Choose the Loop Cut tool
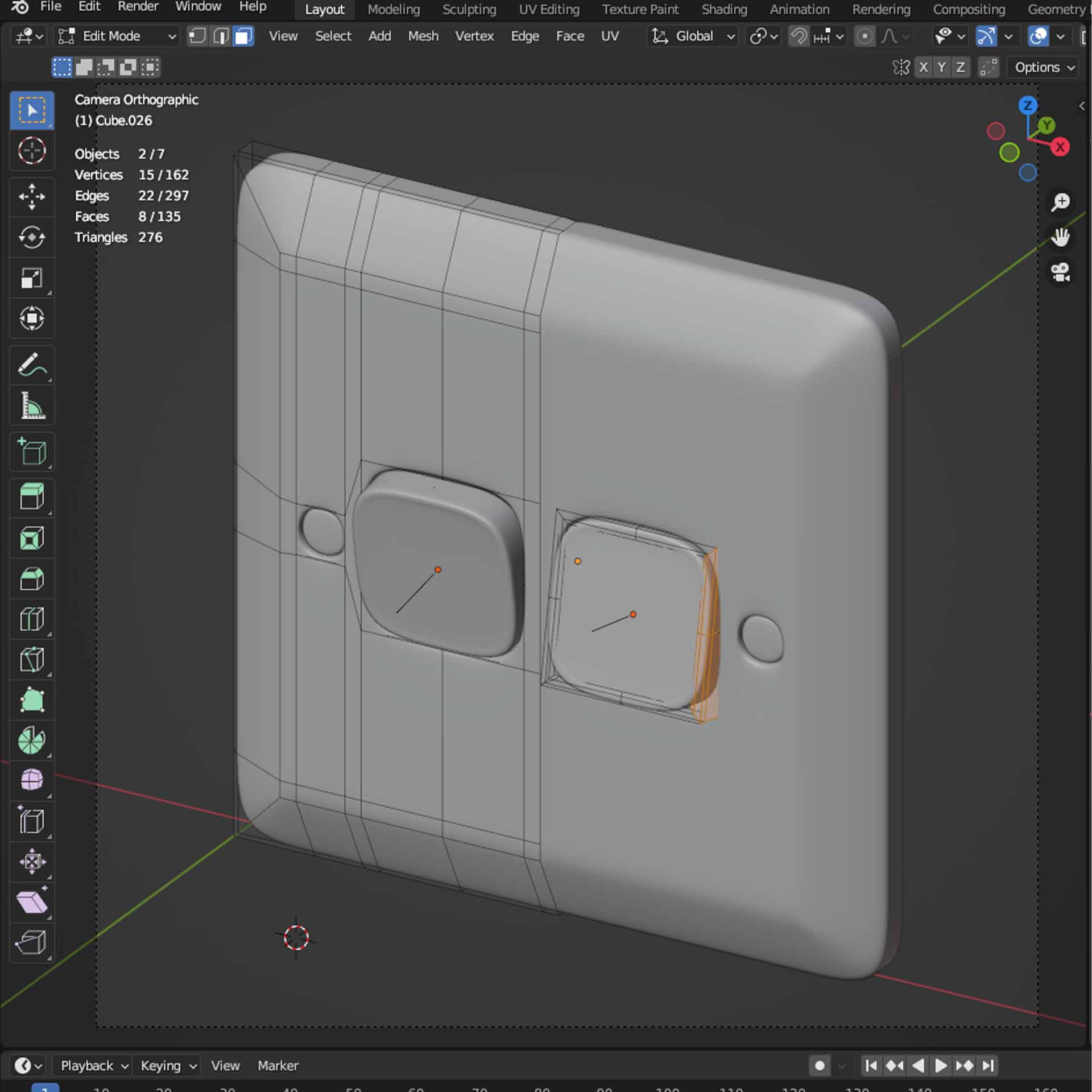The height and width of the screenshot is (1092, 1092). (x=32, y=619)
